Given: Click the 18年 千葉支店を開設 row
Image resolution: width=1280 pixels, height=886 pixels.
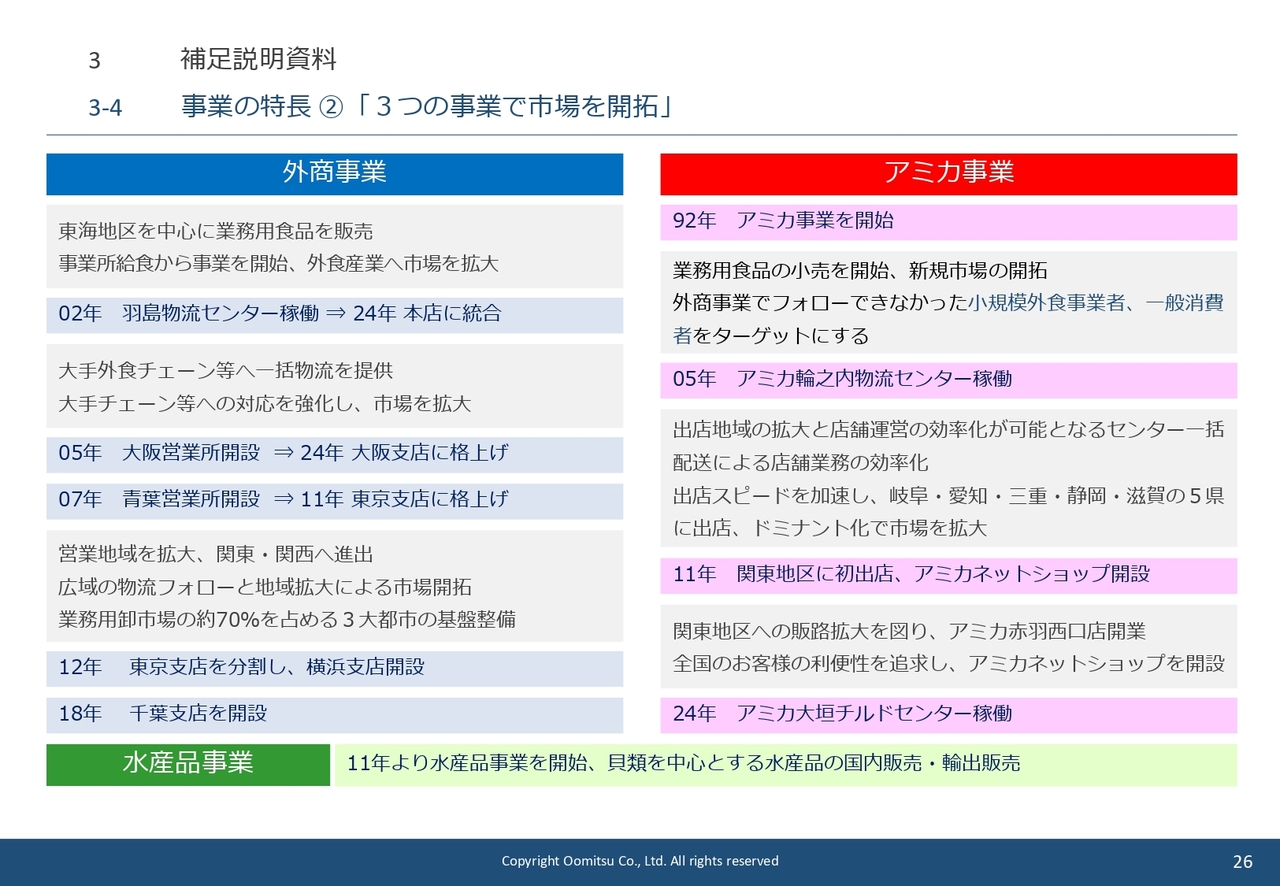Looking at the screenshot, I should pyautogui.click(x=334, y=714).
